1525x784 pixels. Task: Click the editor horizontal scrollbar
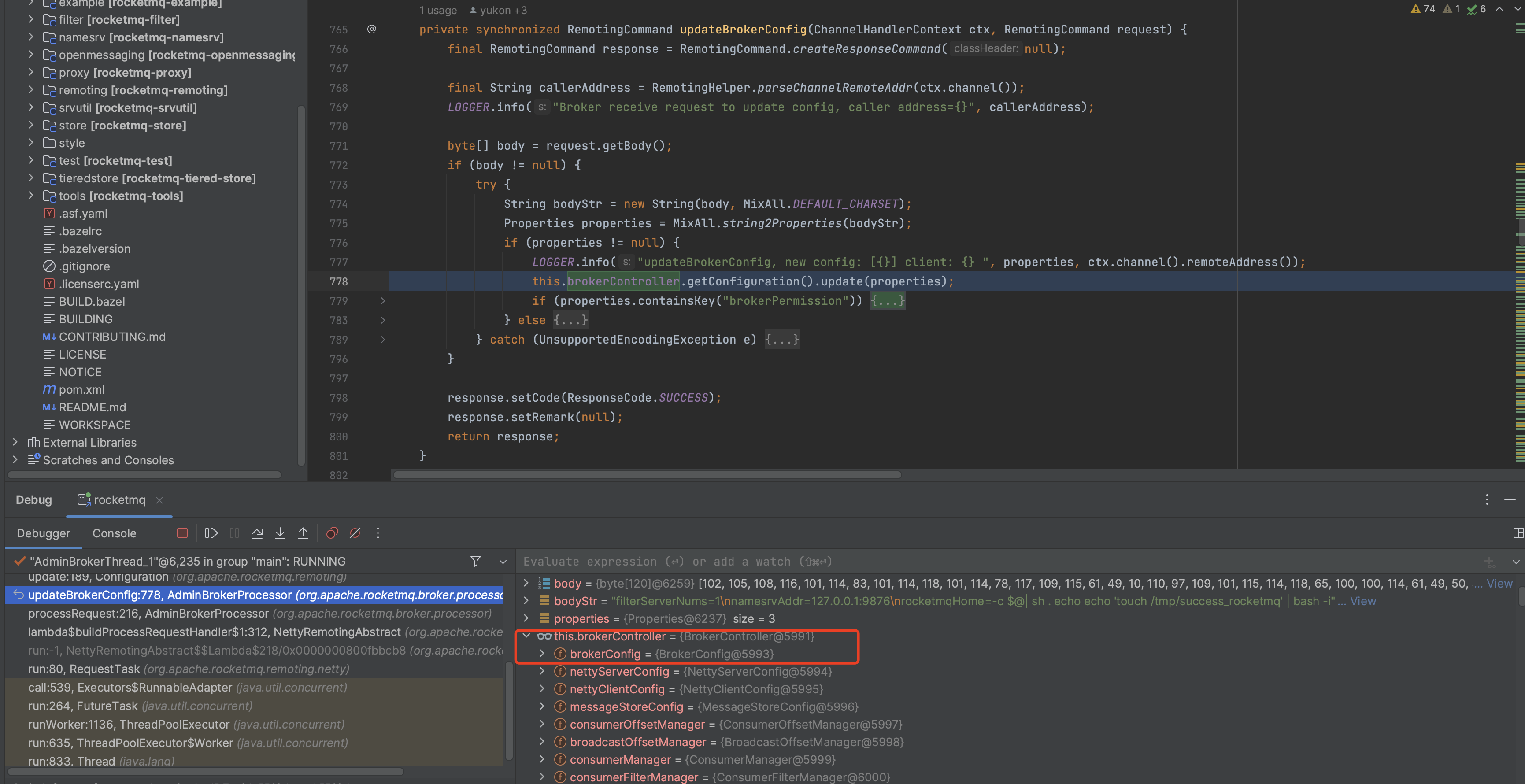pos(647,474)
